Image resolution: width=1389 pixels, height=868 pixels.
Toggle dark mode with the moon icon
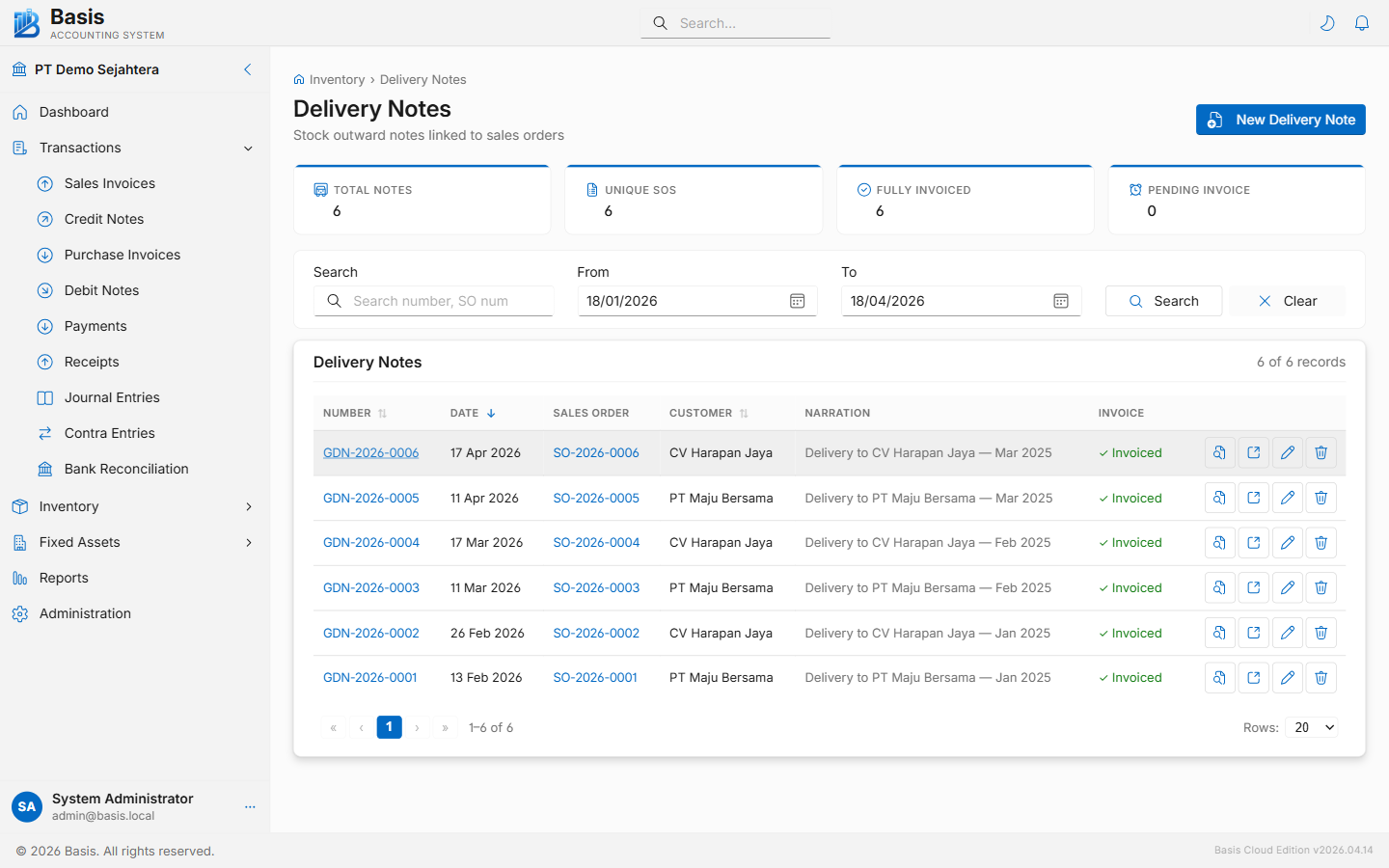1327,22
